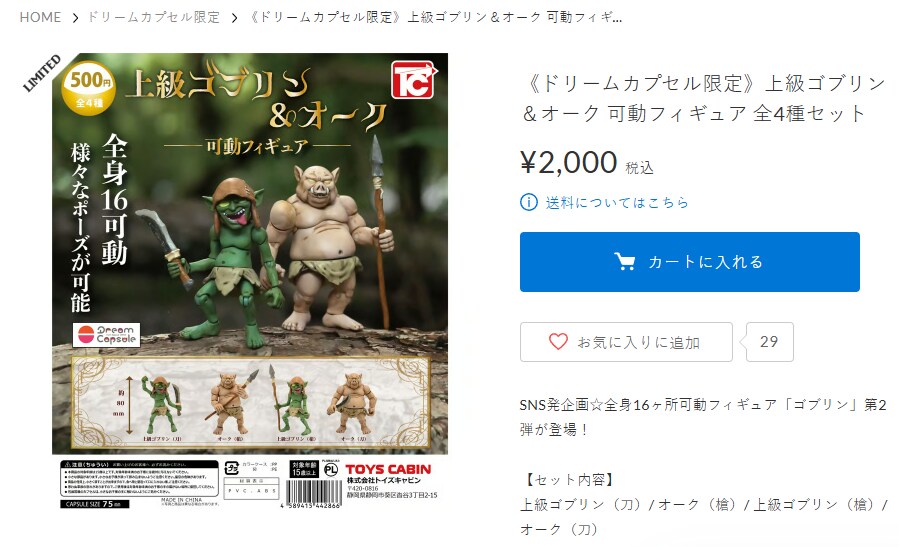
Task: Click the barcode on the product label
Action: (314, 495)
